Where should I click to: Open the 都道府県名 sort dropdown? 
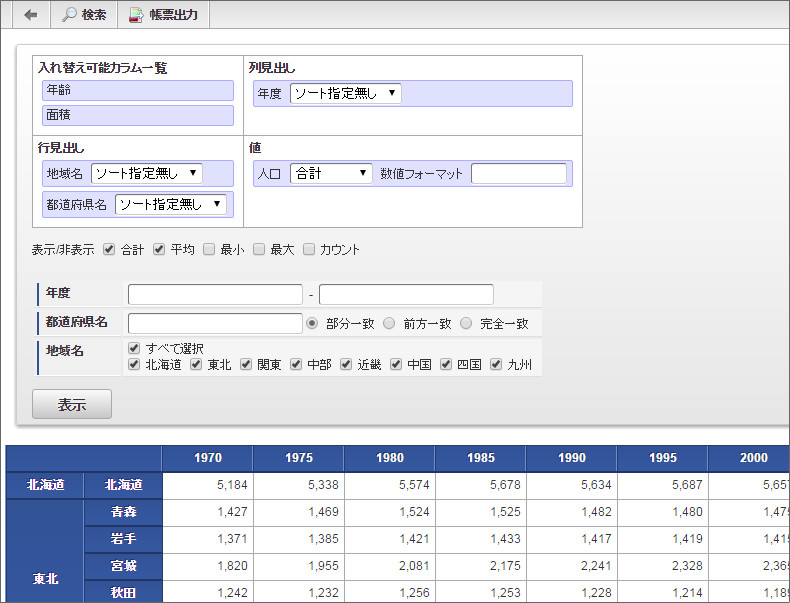(x=171, y=204)
